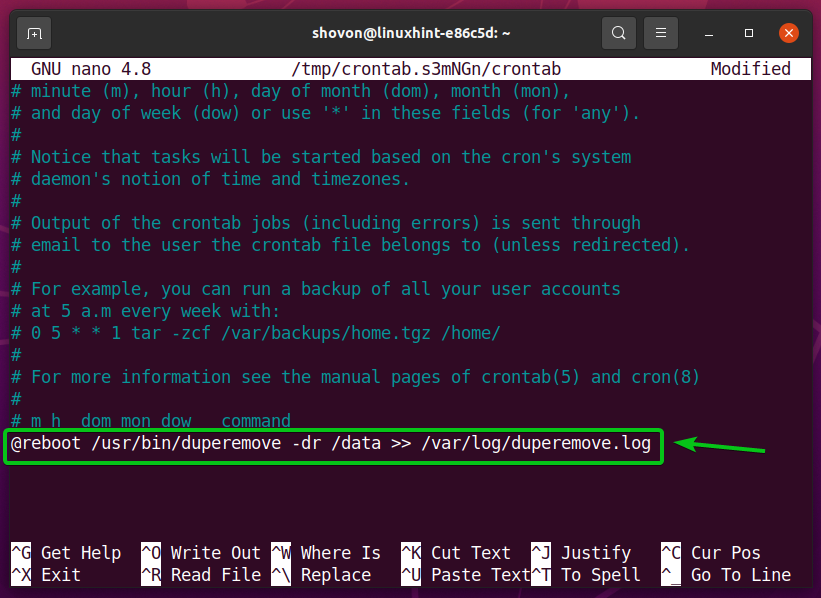Click the window title shovon@linuxhint-e86c5d
The height and width of the screenshot is (598, 821).
click(411, 34)
